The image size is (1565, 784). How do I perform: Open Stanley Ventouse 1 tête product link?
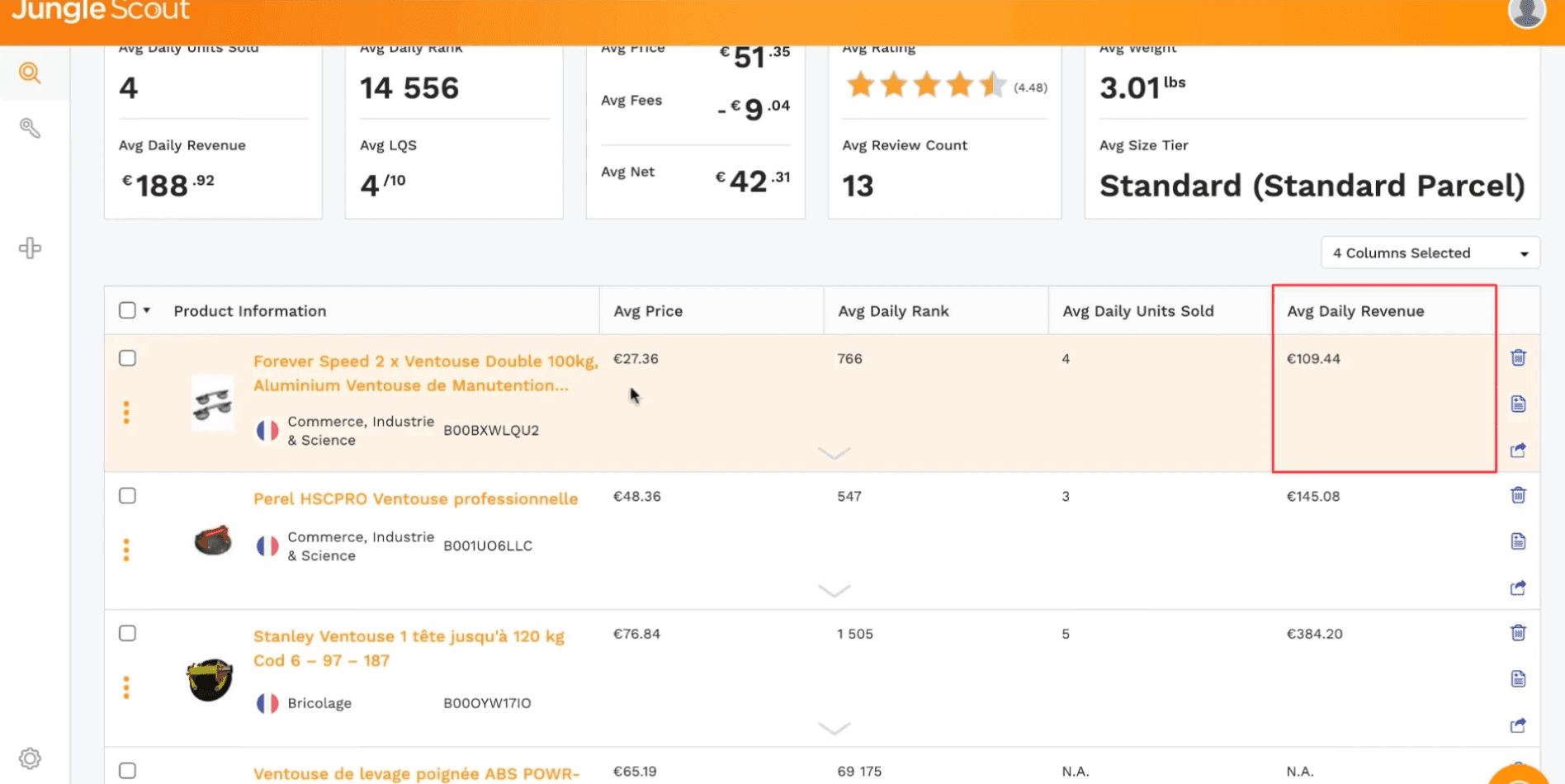pos(409,648)
